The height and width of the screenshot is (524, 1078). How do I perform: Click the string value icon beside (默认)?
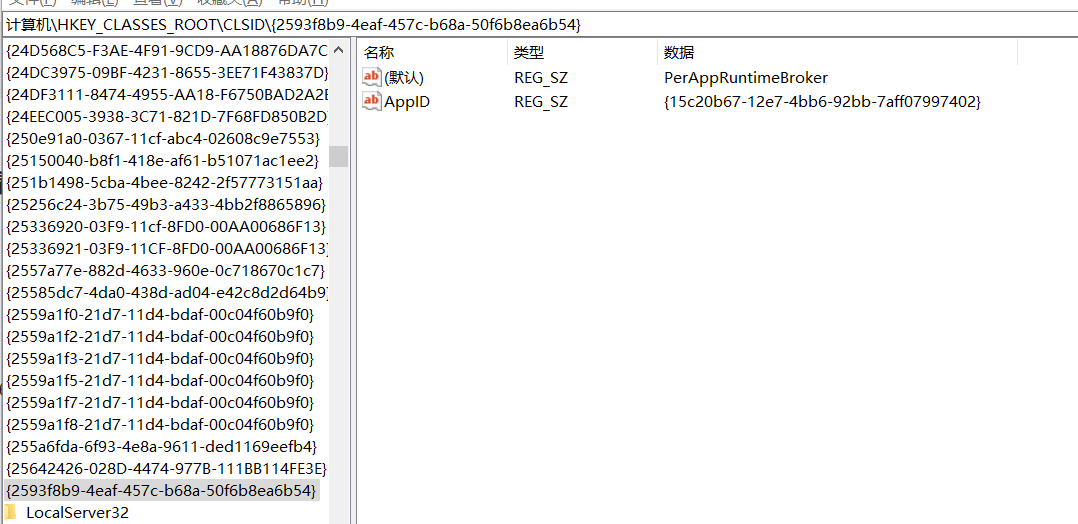pyautogui.click(x=372, y=78)
